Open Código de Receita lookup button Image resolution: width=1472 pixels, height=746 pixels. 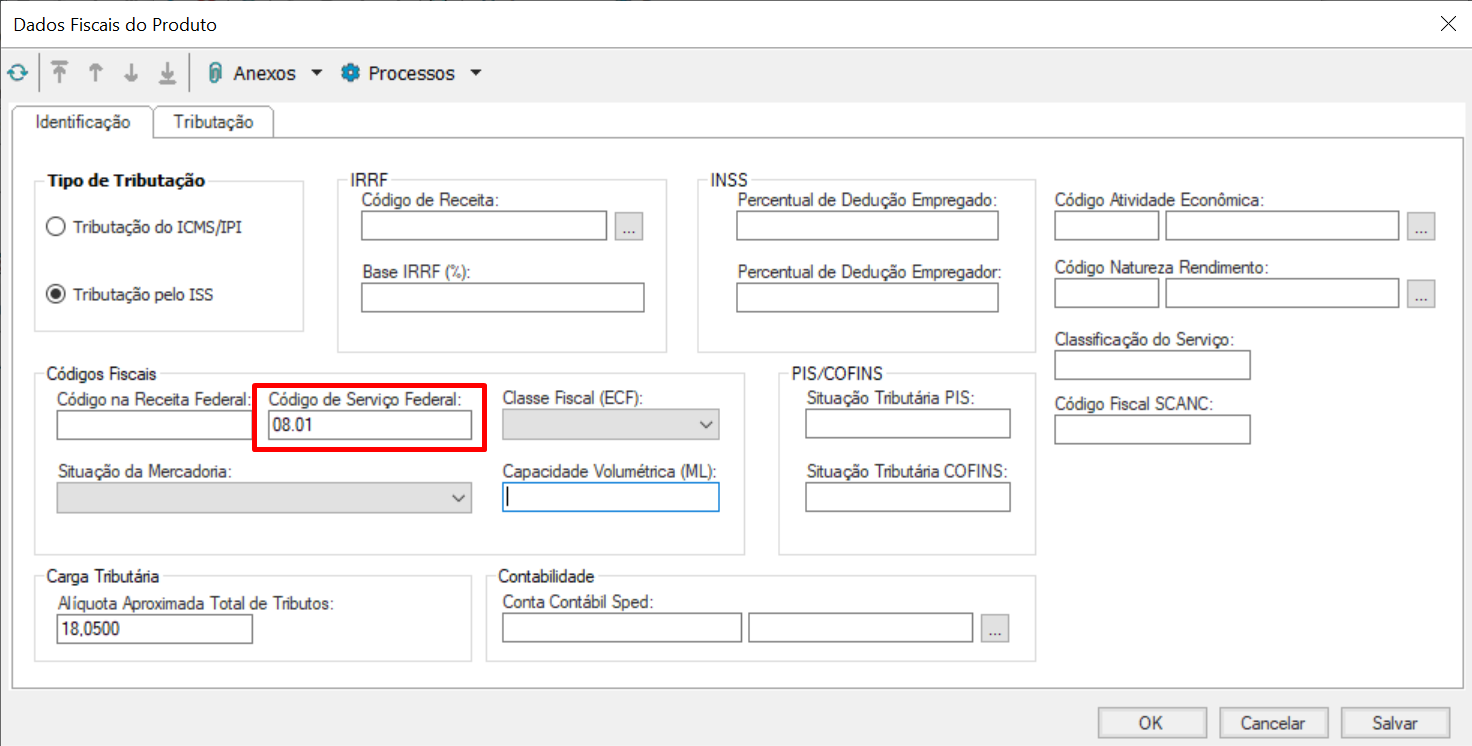[x=629, y=226]
